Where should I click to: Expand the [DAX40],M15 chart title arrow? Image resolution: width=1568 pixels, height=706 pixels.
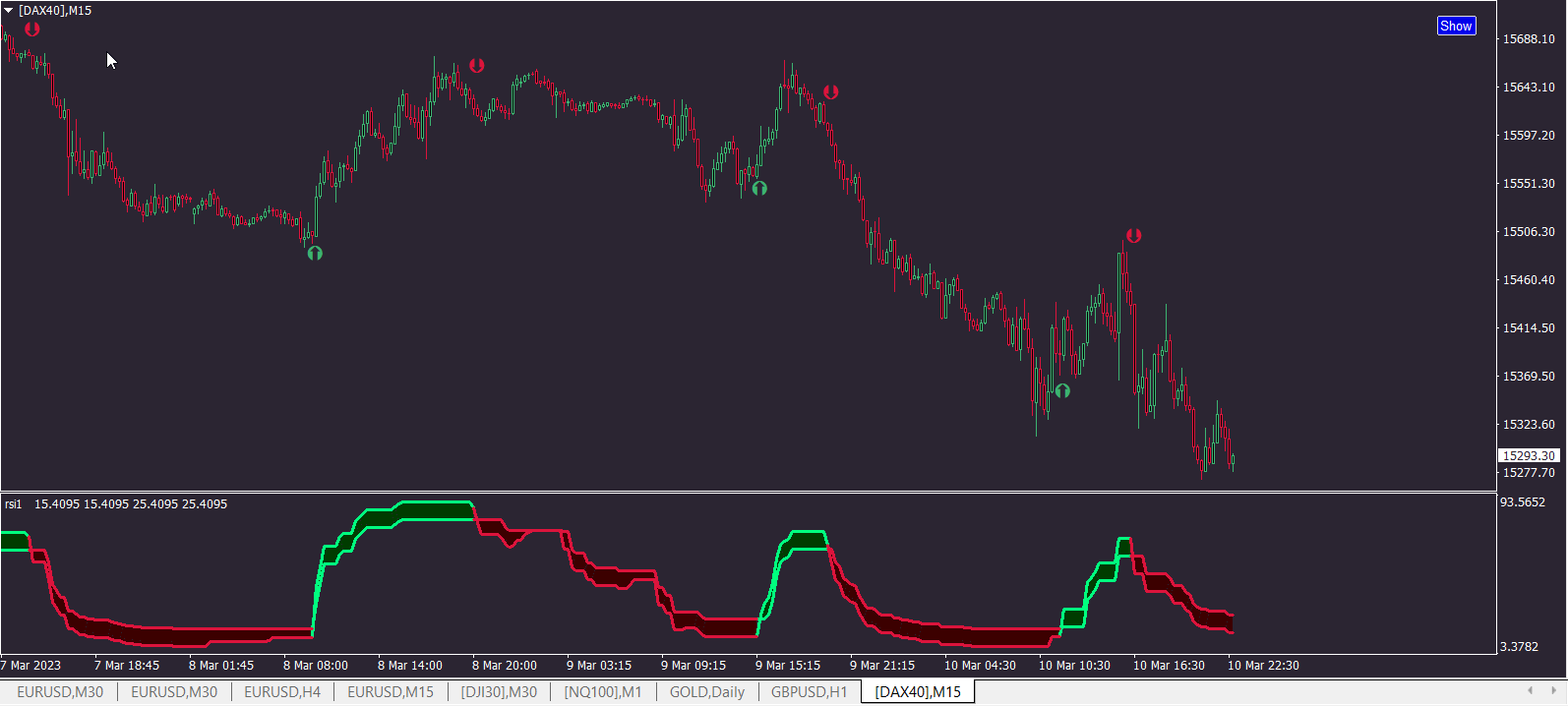pos(9,11)
